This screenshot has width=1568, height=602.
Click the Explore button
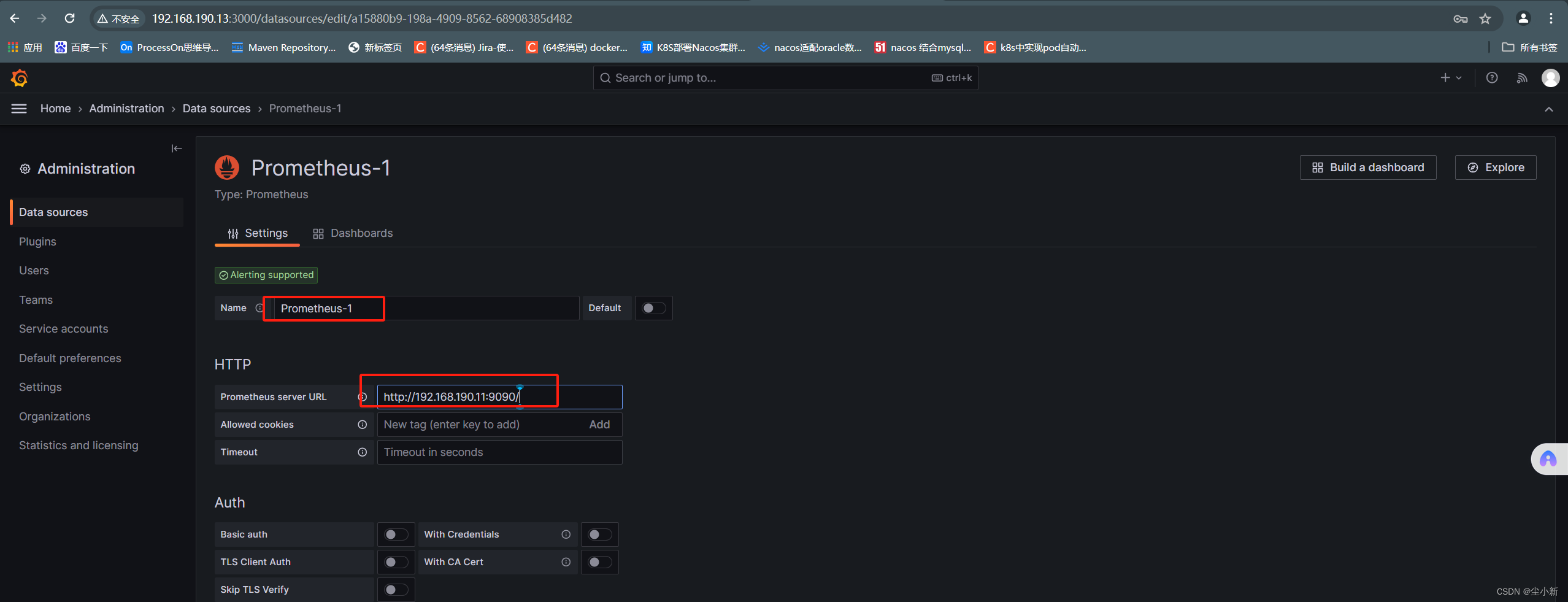pos(1495,168)
